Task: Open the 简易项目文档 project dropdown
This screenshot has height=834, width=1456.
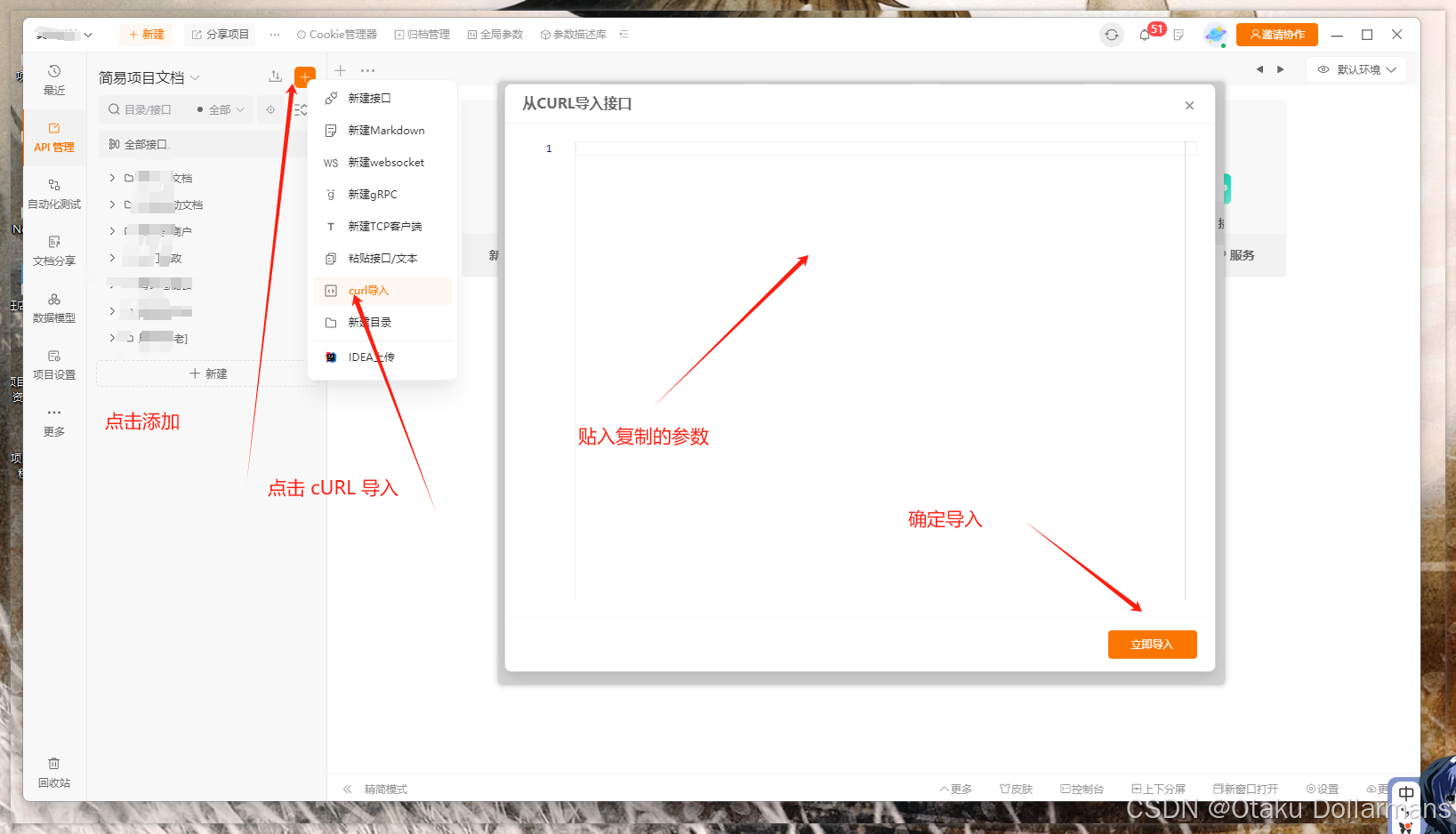Action: [148, 77]
